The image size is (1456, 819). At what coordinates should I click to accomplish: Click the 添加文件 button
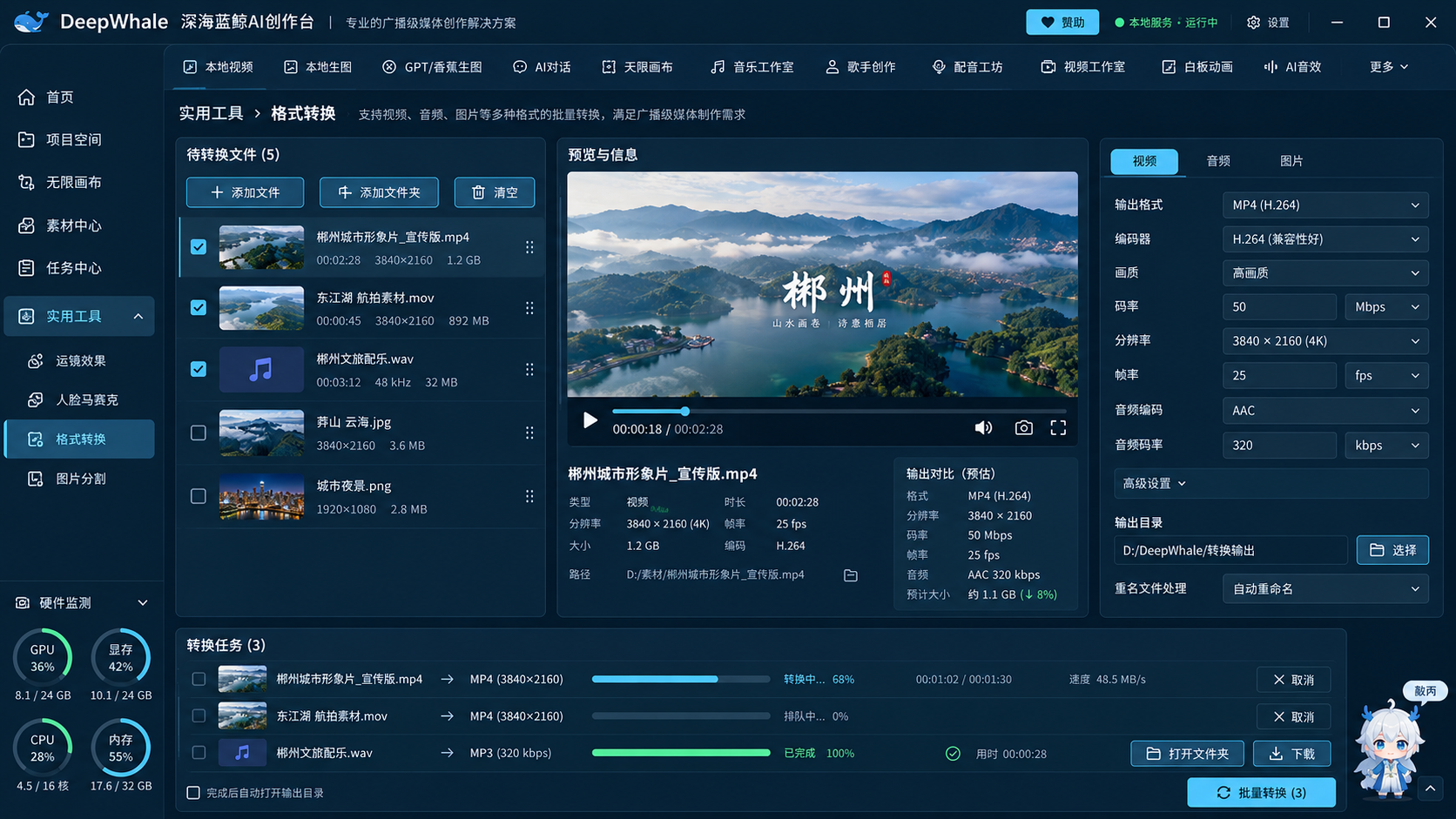coord(246,192)
